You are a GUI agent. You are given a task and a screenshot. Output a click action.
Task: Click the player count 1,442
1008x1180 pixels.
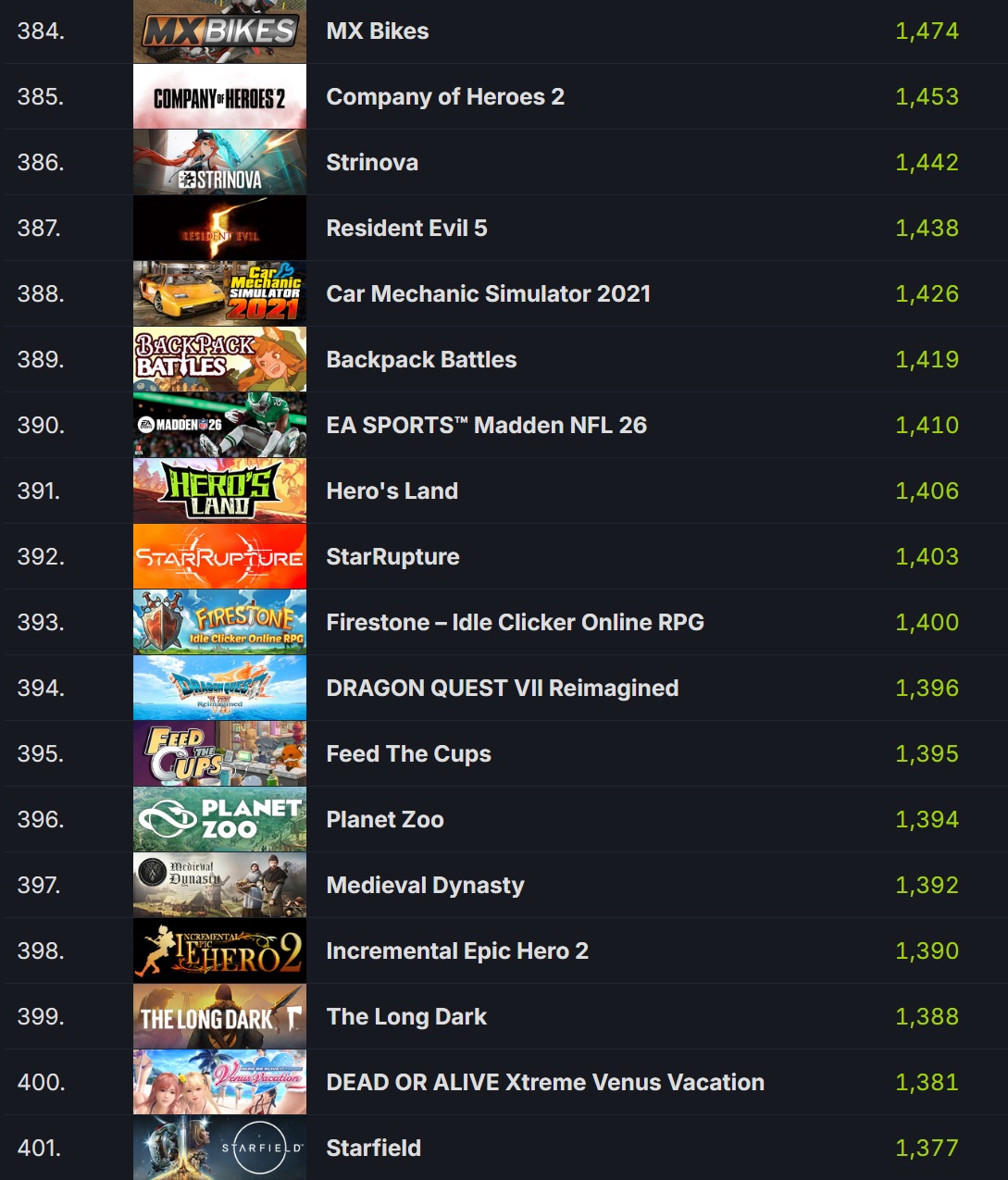coord(927,163)
